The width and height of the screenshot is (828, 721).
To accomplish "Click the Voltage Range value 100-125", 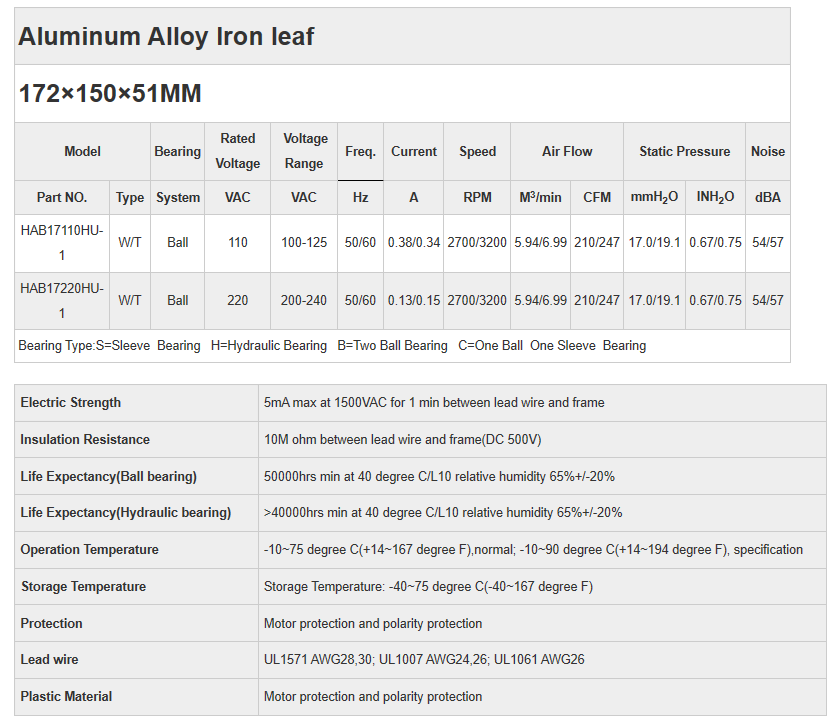I will coord(304,243).
